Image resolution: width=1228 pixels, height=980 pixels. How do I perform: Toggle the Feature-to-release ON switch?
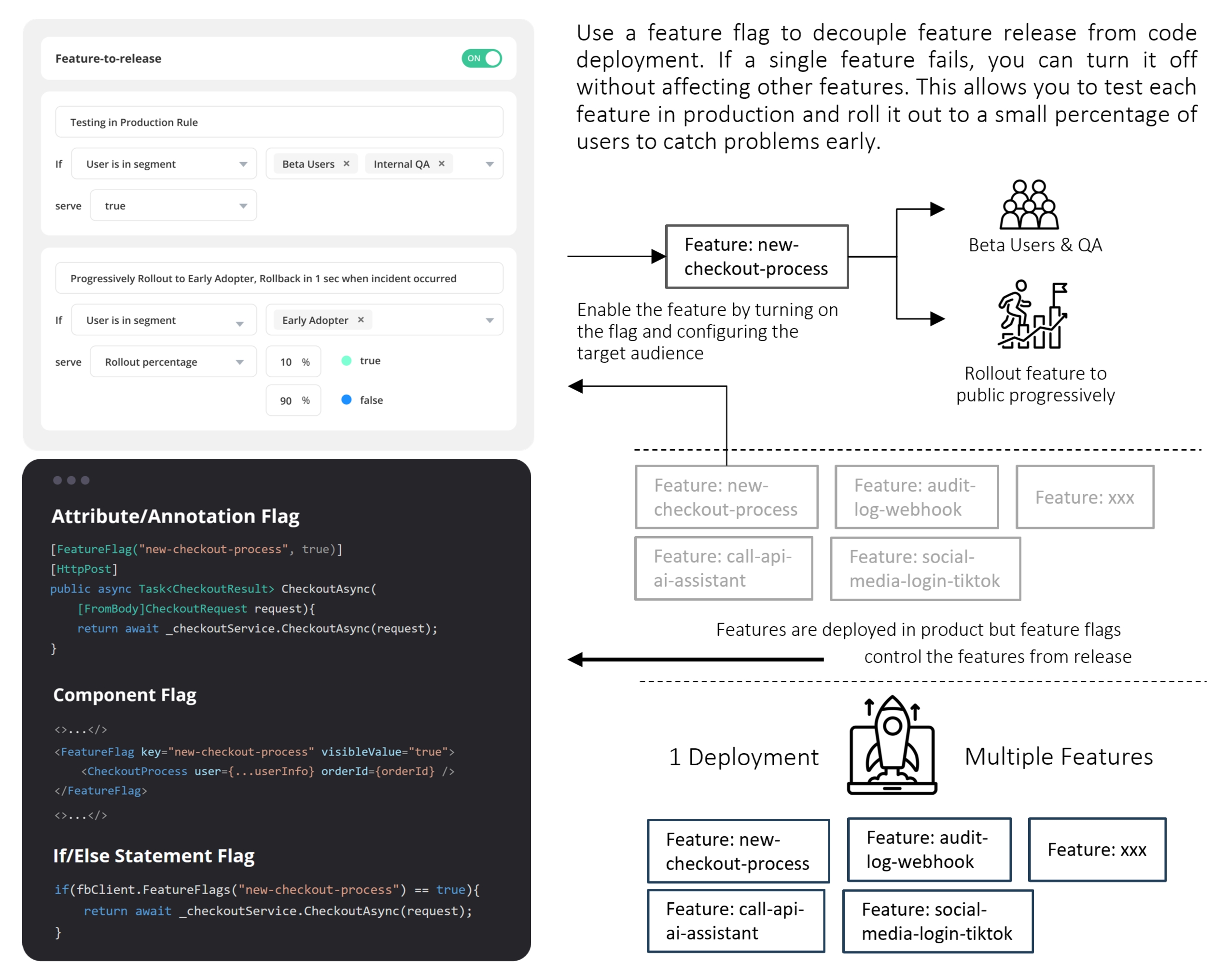click(481, 58)
